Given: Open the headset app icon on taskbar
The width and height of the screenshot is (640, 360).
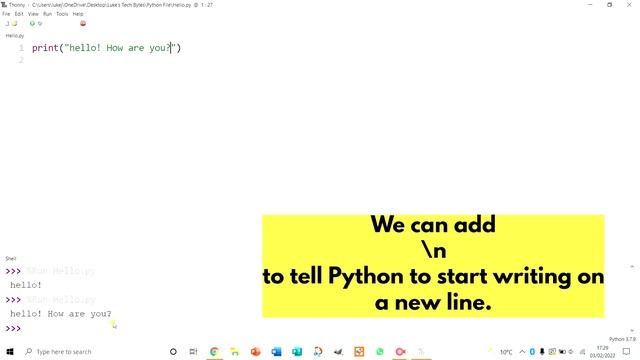Looking at the screenshot, I should (x=318, y=351).
